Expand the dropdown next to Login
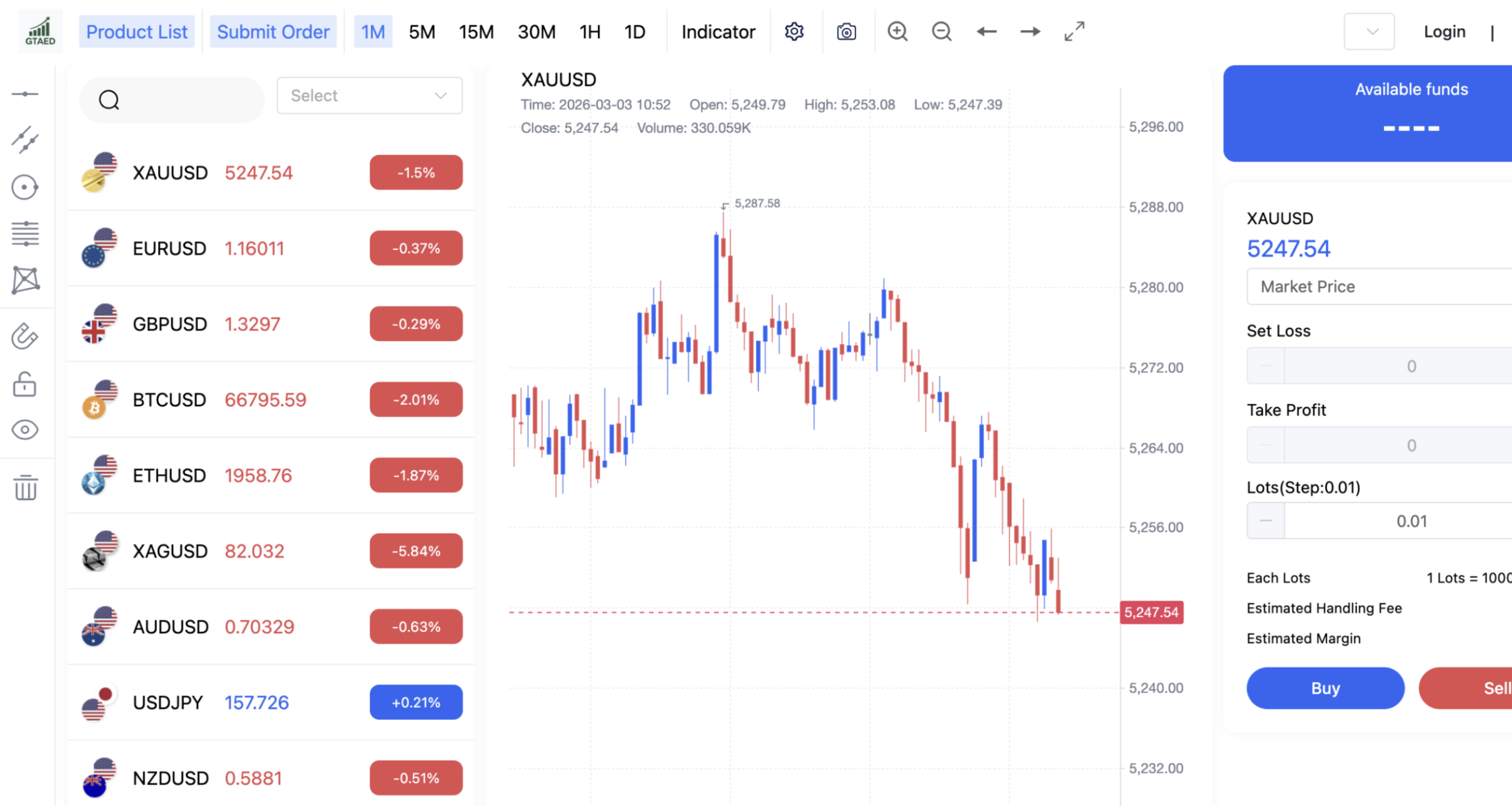Image resolution: width=1512 pixels, height=806 pixels. (x=1369, y=31)
